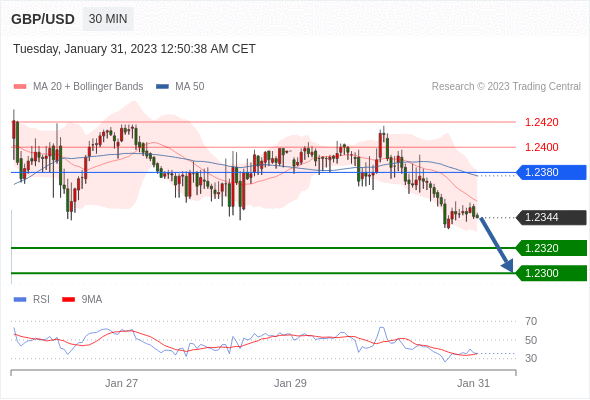Screen dimensions: 590x400
Task: Click the RSI 50 level label
Action: tap(531, 340)
